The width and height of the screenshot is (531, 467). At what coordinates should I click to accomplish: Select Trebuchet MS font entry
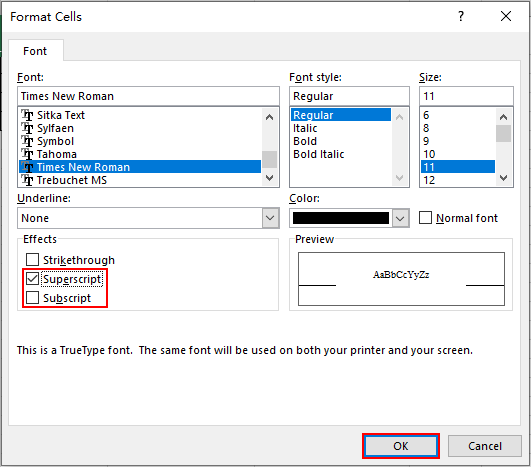[140, 180]
